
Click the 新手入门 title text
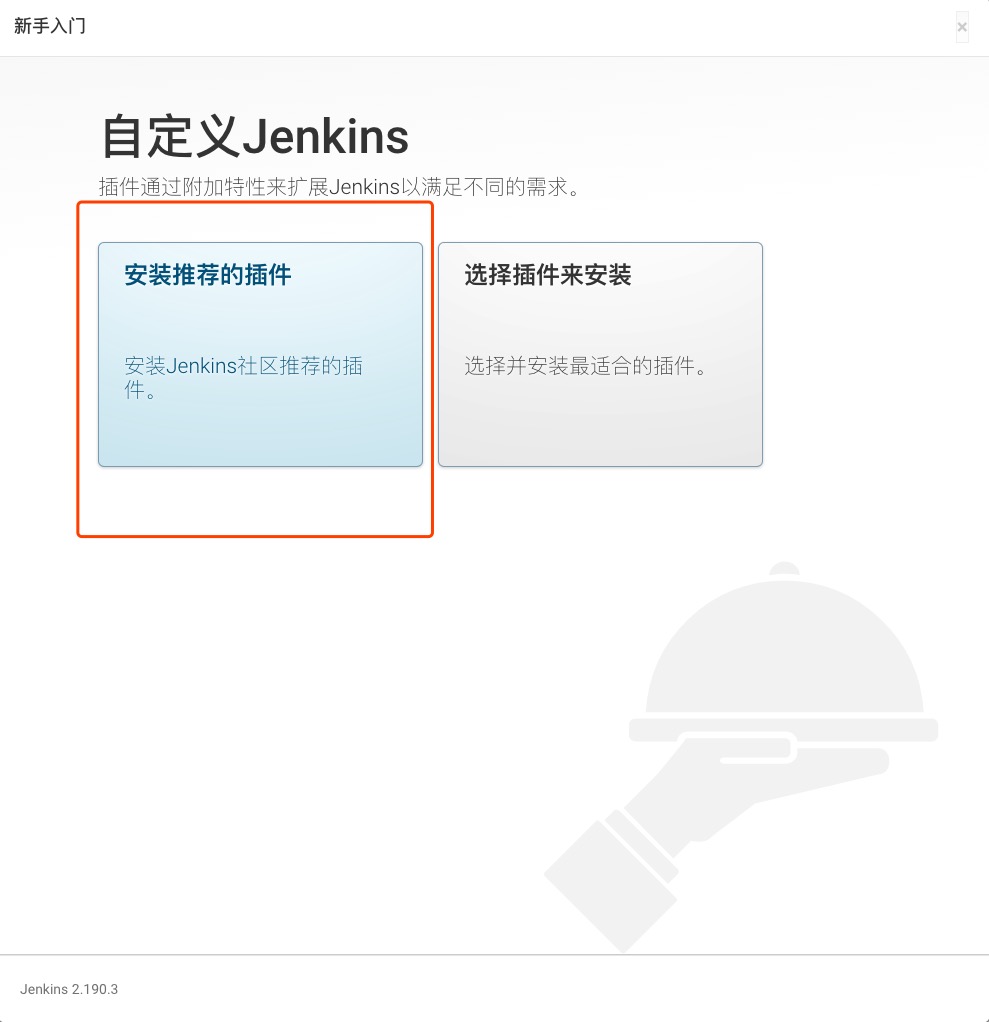(50, 26)
